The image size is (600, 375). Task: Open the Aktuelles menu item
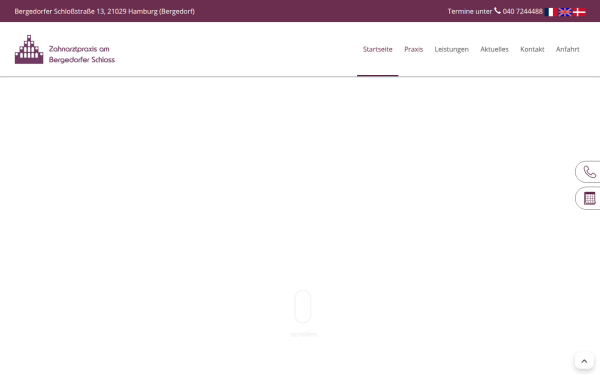(494, 49)
